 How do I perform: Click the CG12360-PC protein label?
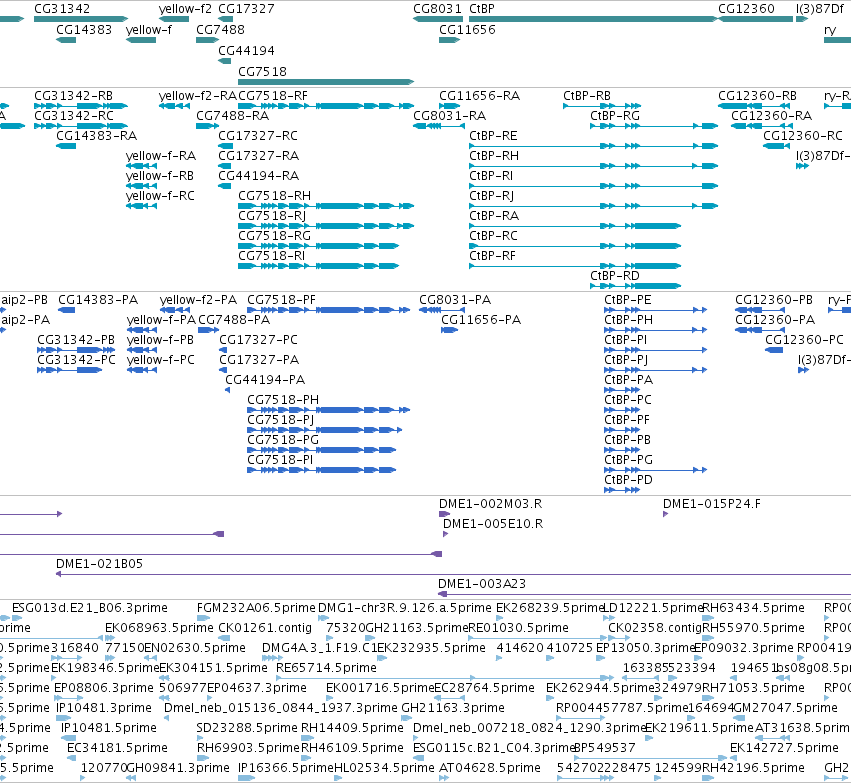[x=804, y=340]
